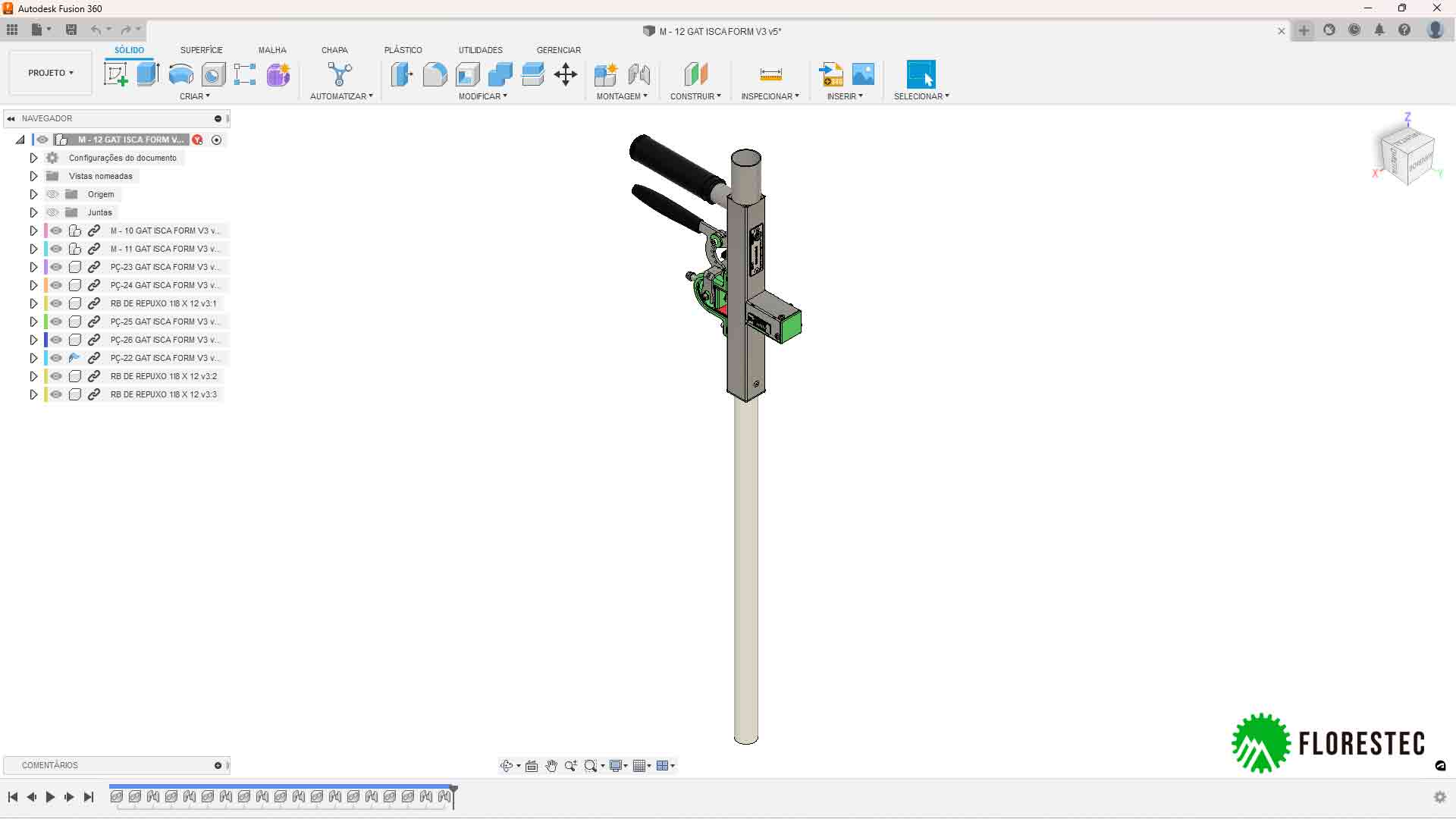Open the CHAPA ribbon tab
1456x819 pixels.
(x=334, y=50)
